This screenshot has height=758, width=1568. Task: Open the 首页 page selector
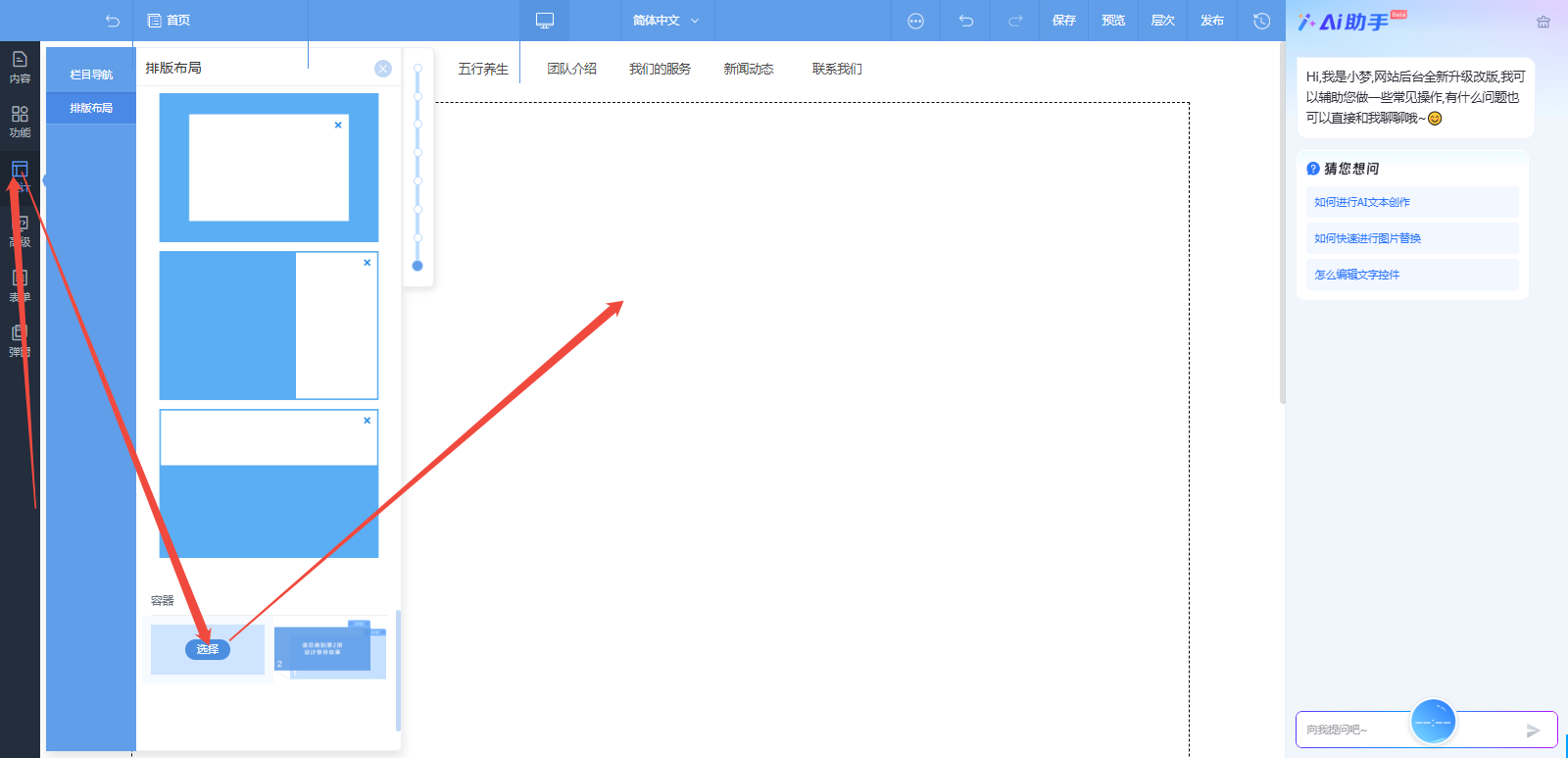(x=169, y=21)
